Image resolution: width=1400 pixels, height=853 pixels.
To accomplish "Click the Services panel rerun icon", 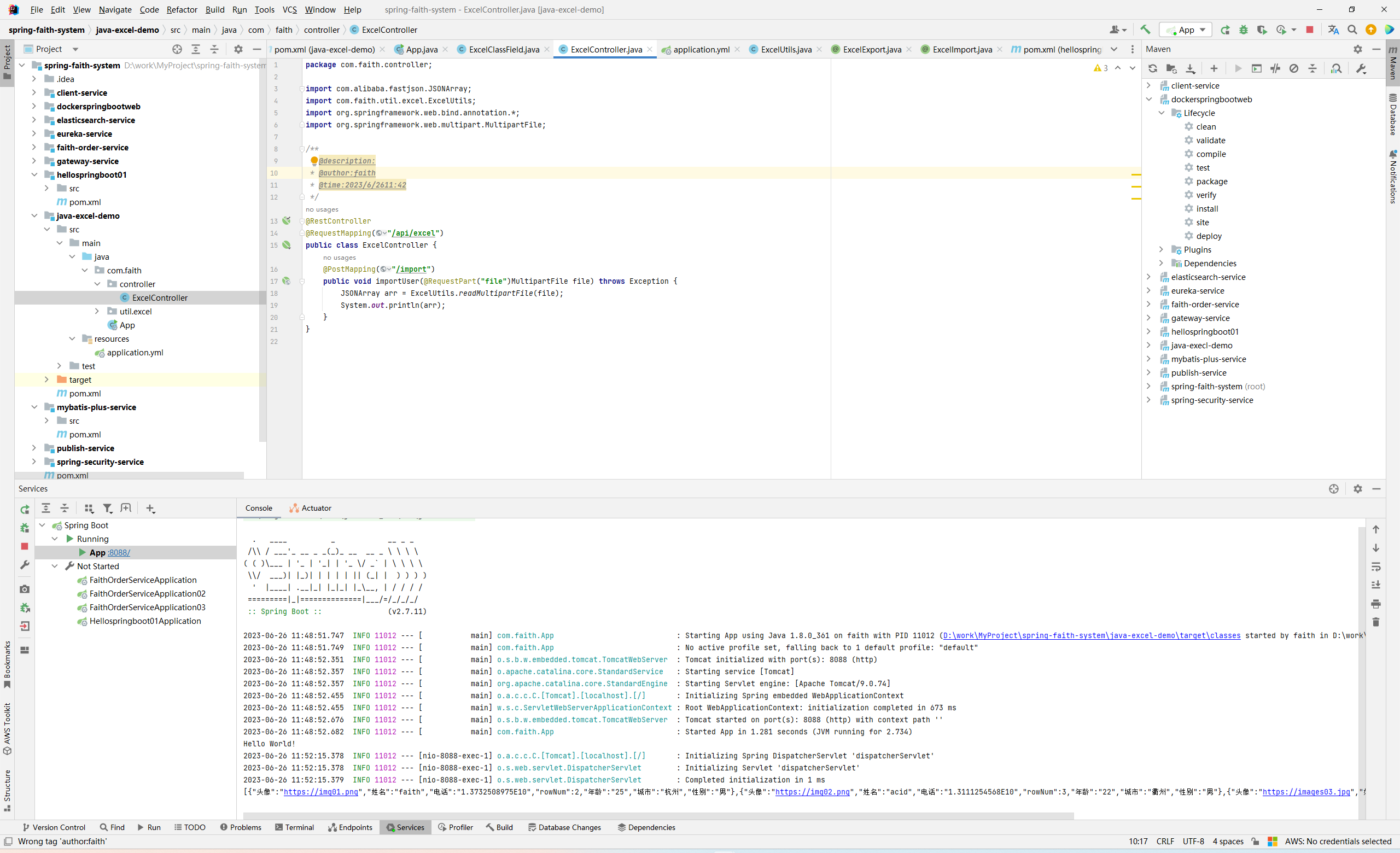I will click(x=25, y=510).
